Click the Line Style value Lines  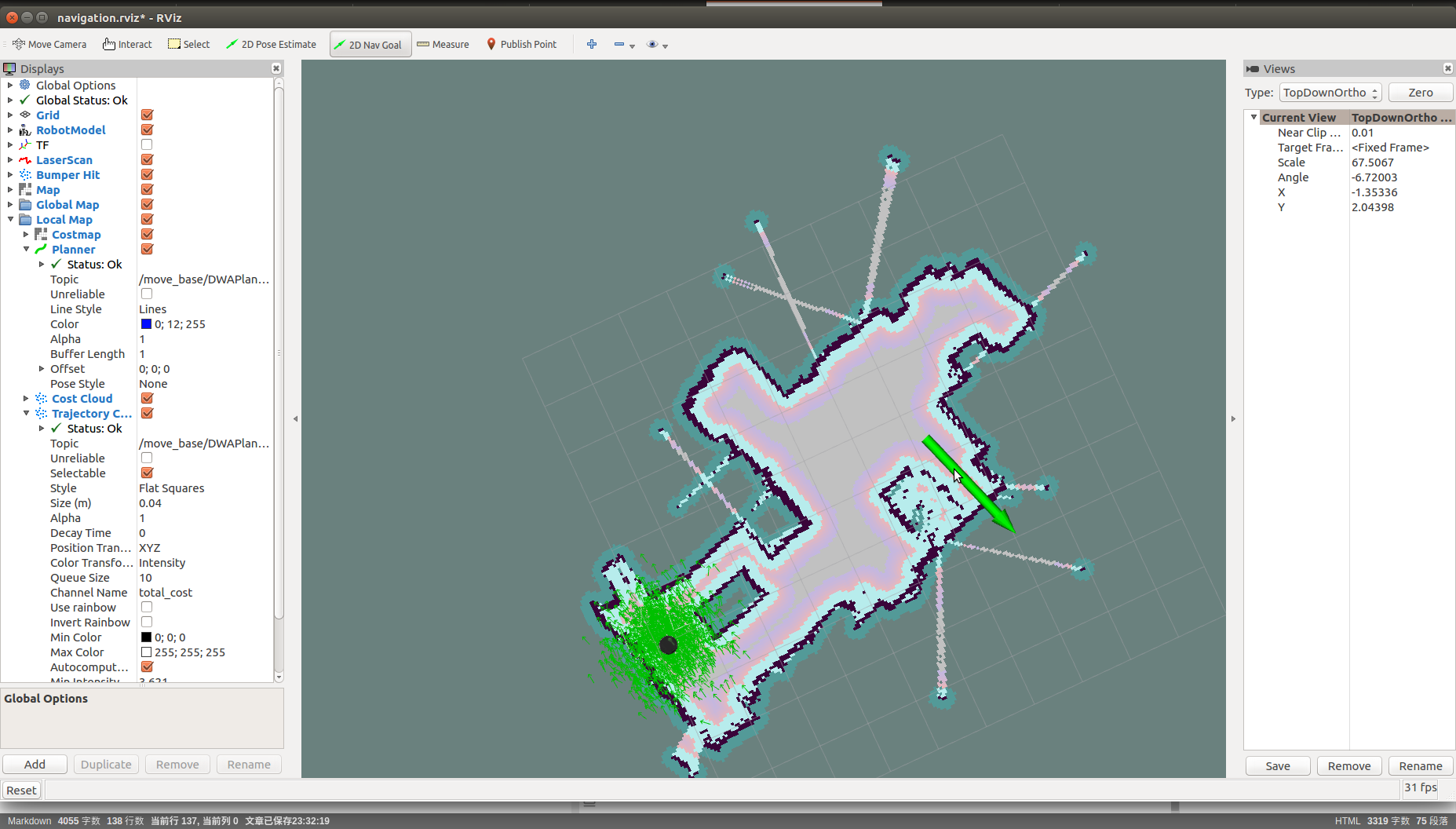(153, 309)
